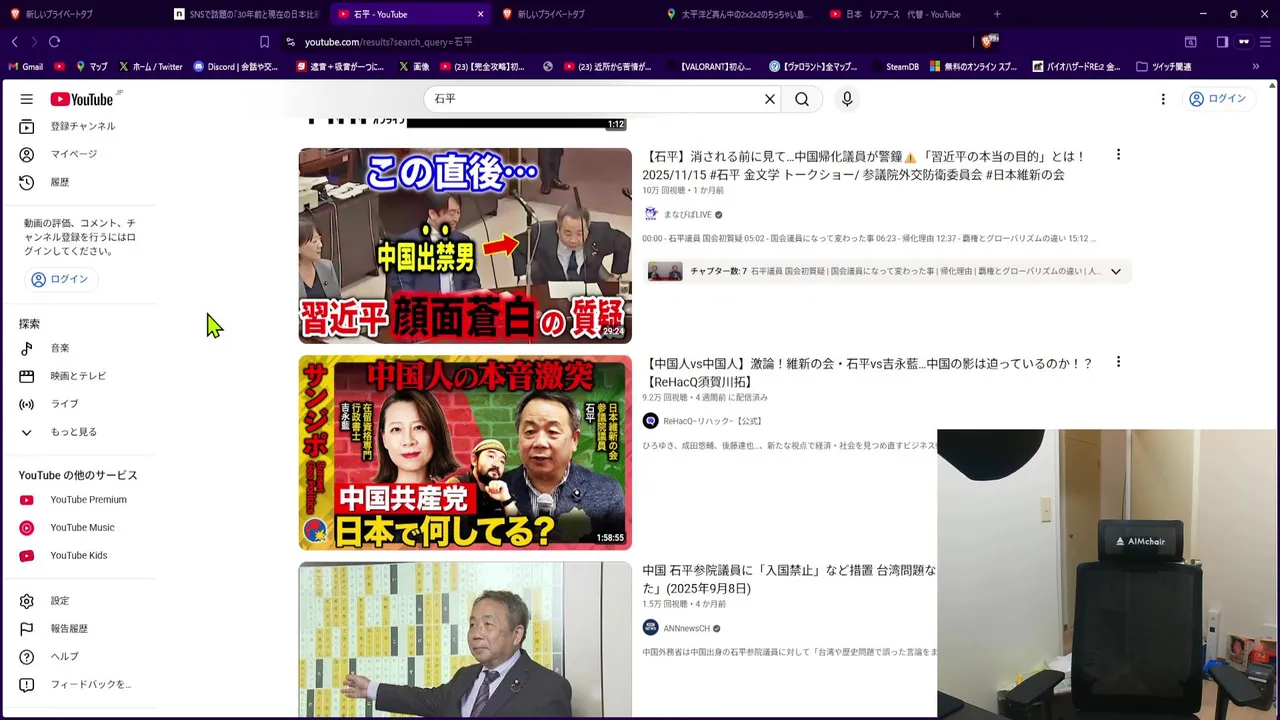Viewport: 1280px width, 720px height.
Task: Open ホーム / Twitter bookmark
Action: tap(150, 67)
